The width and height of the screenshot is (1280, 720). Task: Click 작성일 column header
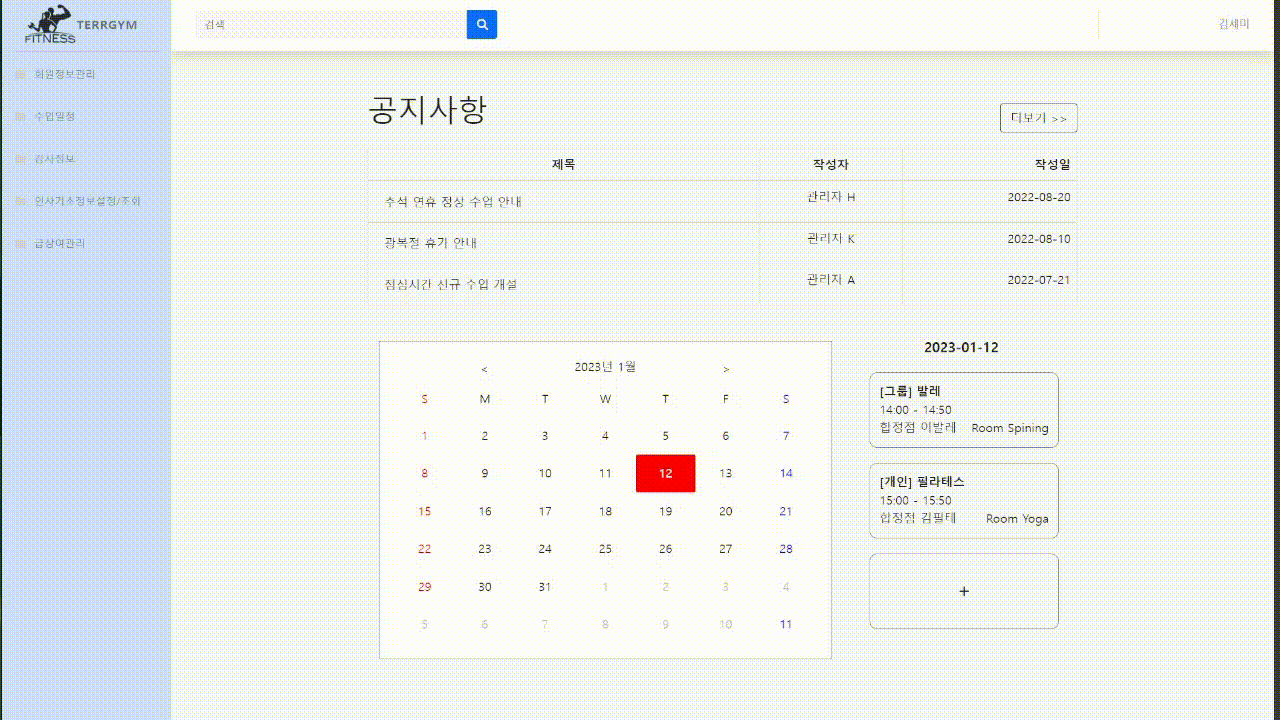click(1052, 164)
